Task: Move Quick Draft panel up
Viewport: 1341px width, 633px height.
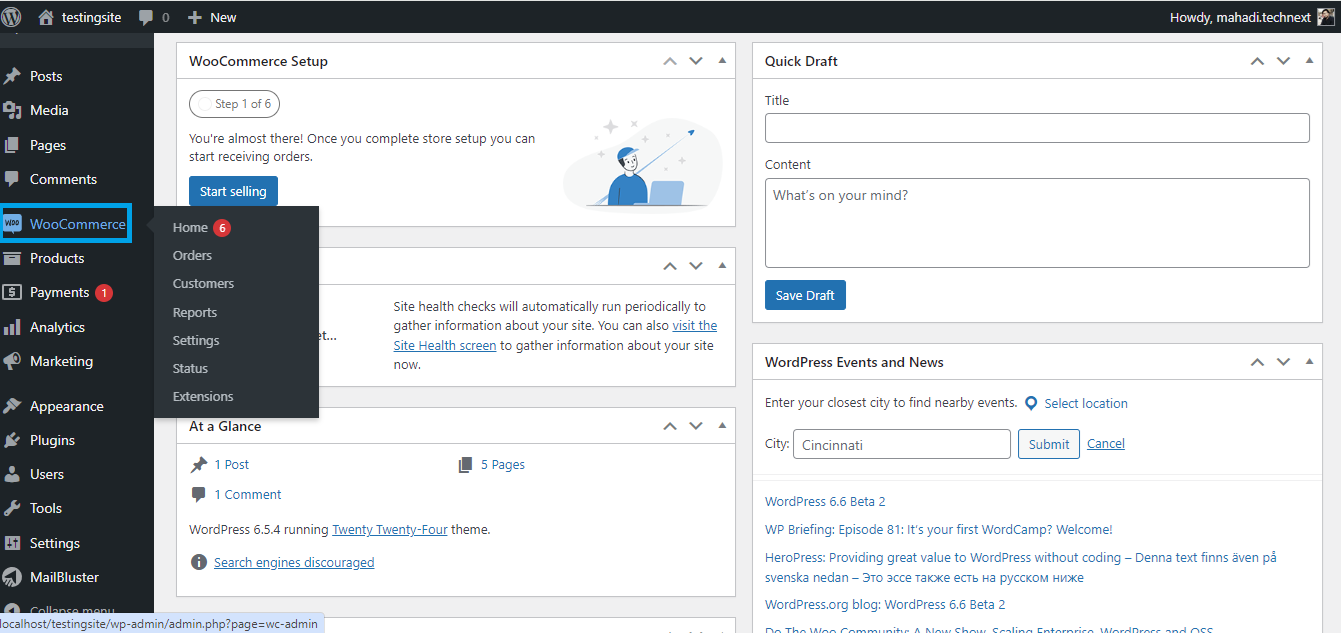Action: pos(1257,61)
